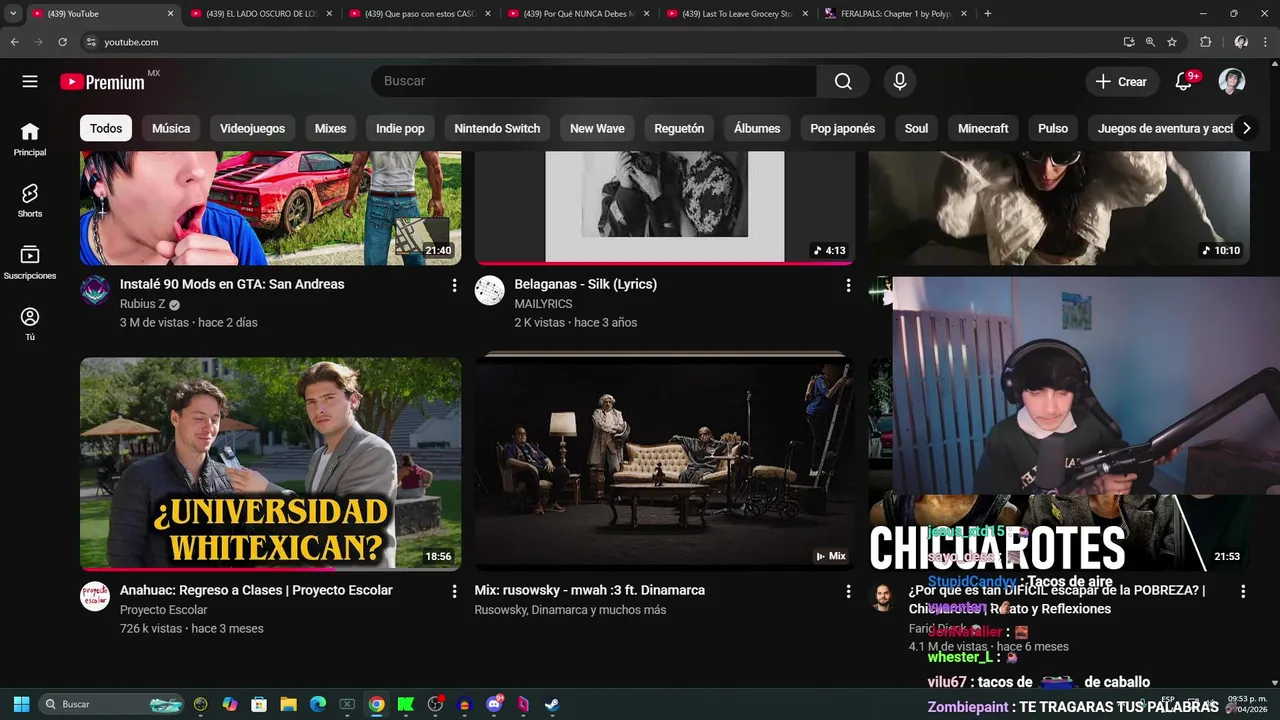Viewport: 1280px width, 720px height.
Task: Reload the page in Chrome
Action: pyautogui.click(x=62, y=42)
